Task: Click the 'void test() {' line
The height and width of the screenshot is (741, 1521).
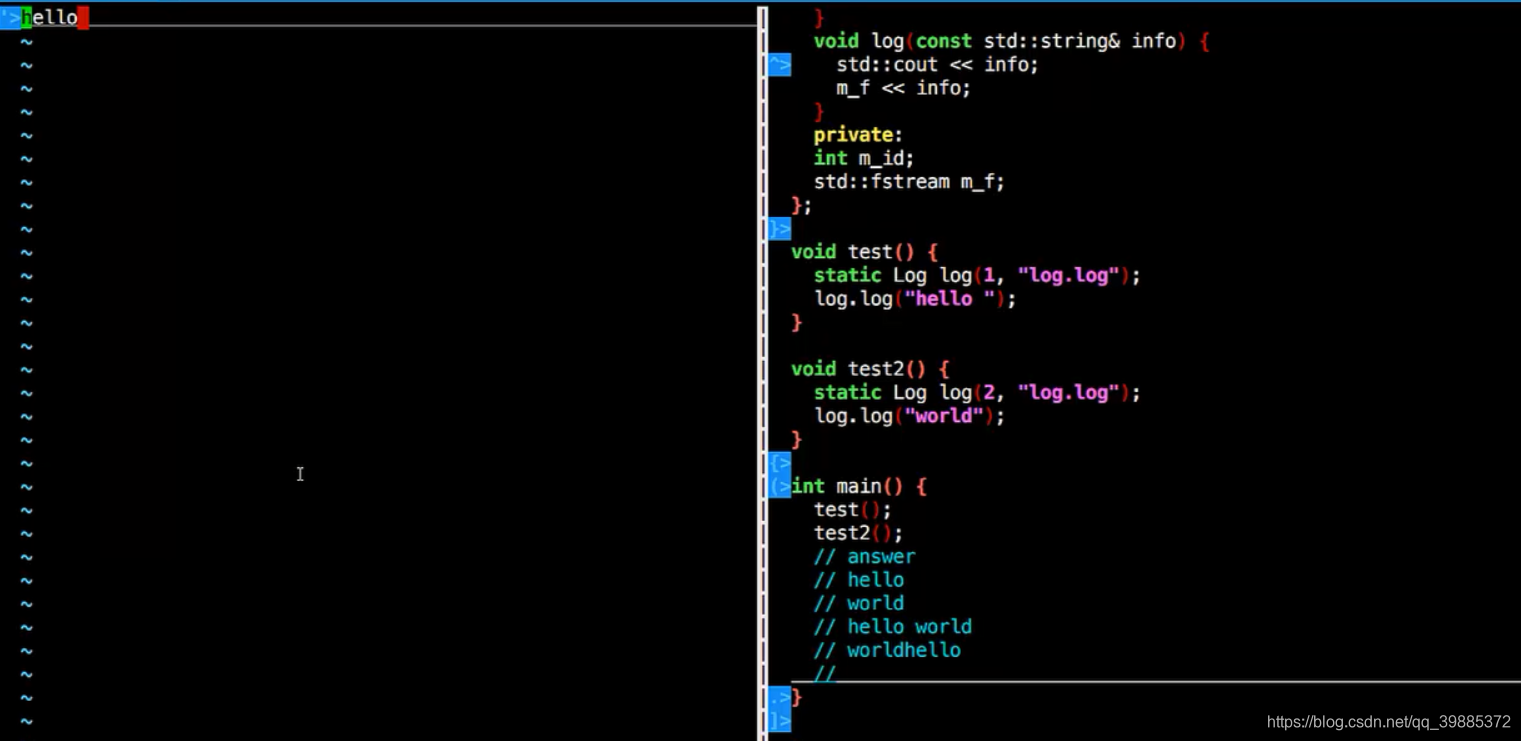Action: coord(864,252)
